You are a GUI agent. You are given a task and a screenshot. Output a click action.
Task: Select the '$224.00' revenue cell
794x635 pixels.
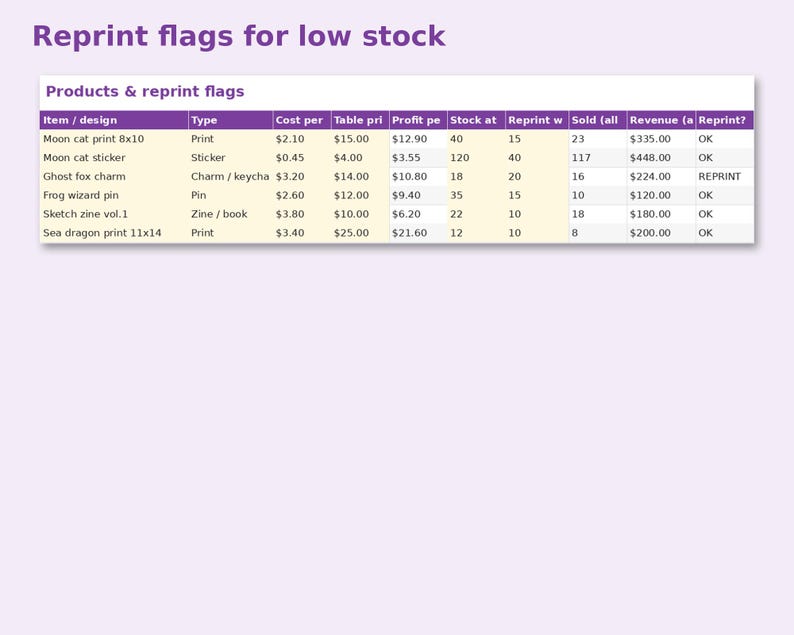point(661,176)
